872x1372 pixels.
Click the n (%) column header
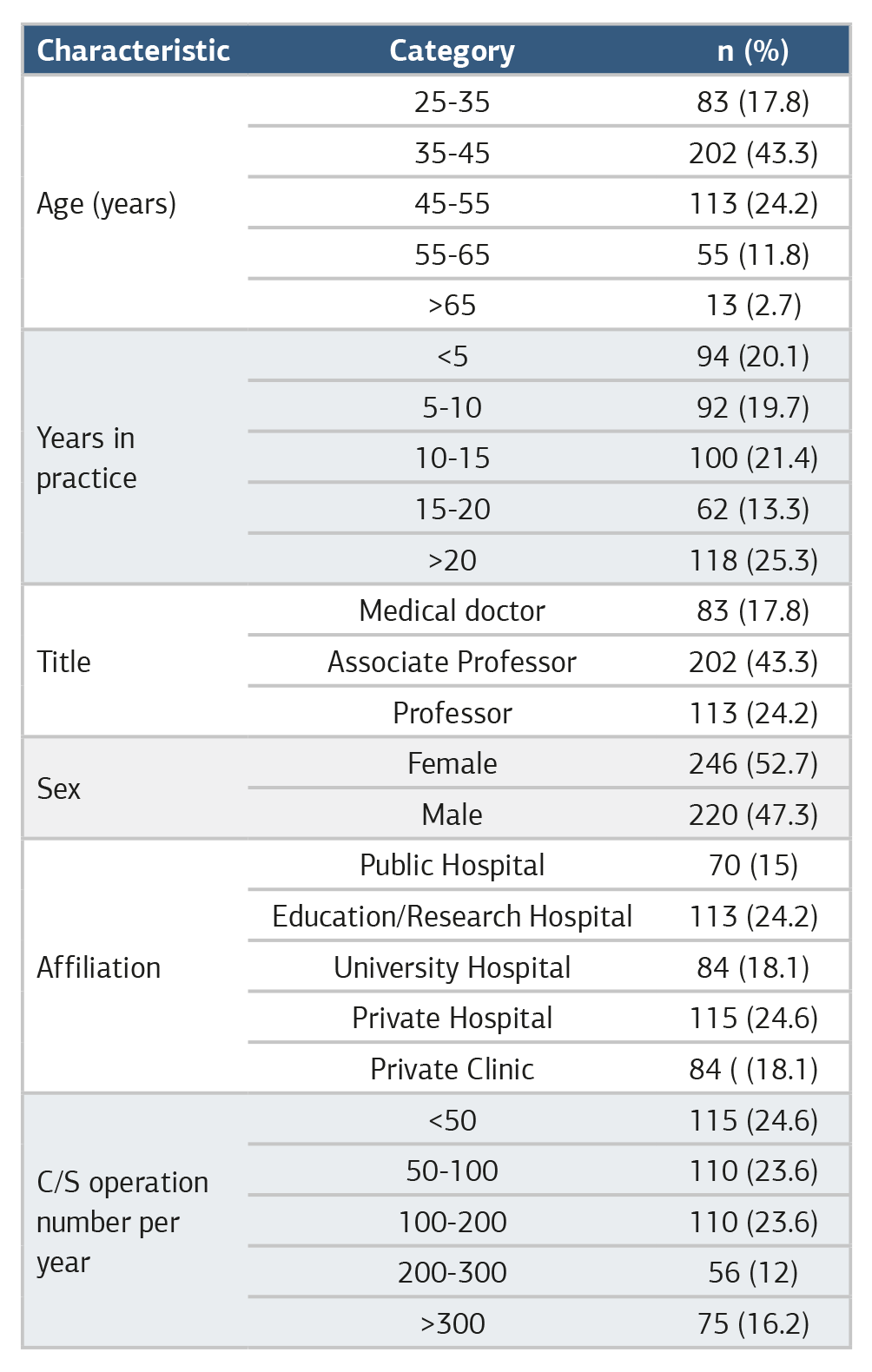[753, 51]
